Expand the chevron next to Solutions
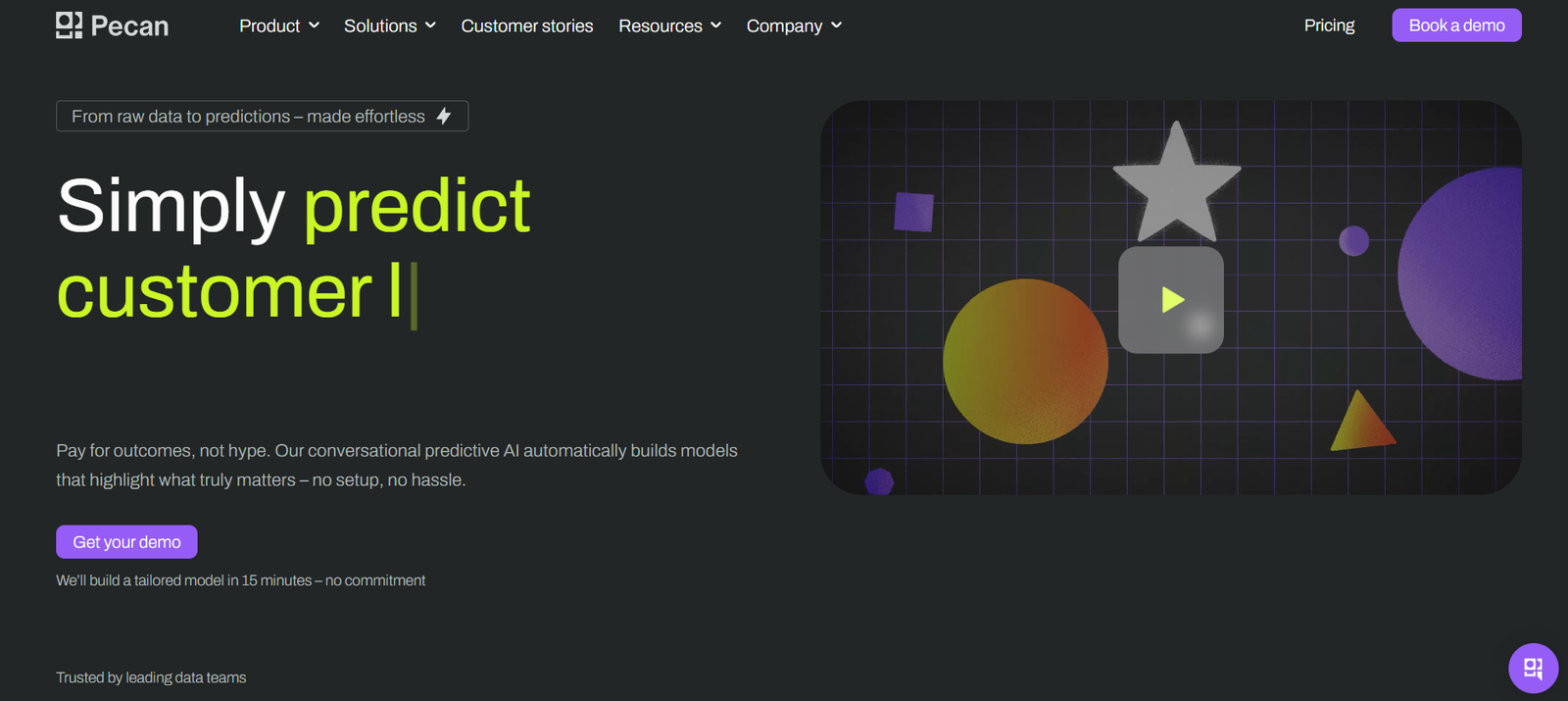 (430, 25)
